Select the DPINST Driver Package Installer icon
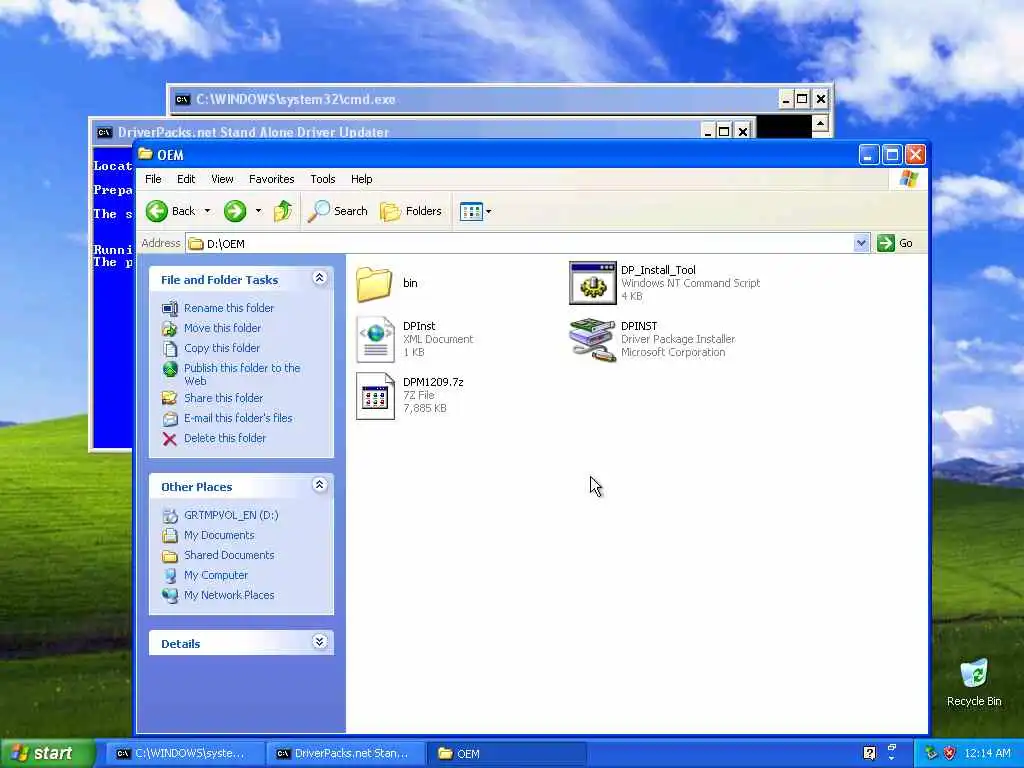Screen dimensions: 1024x768 coord(592,340)
